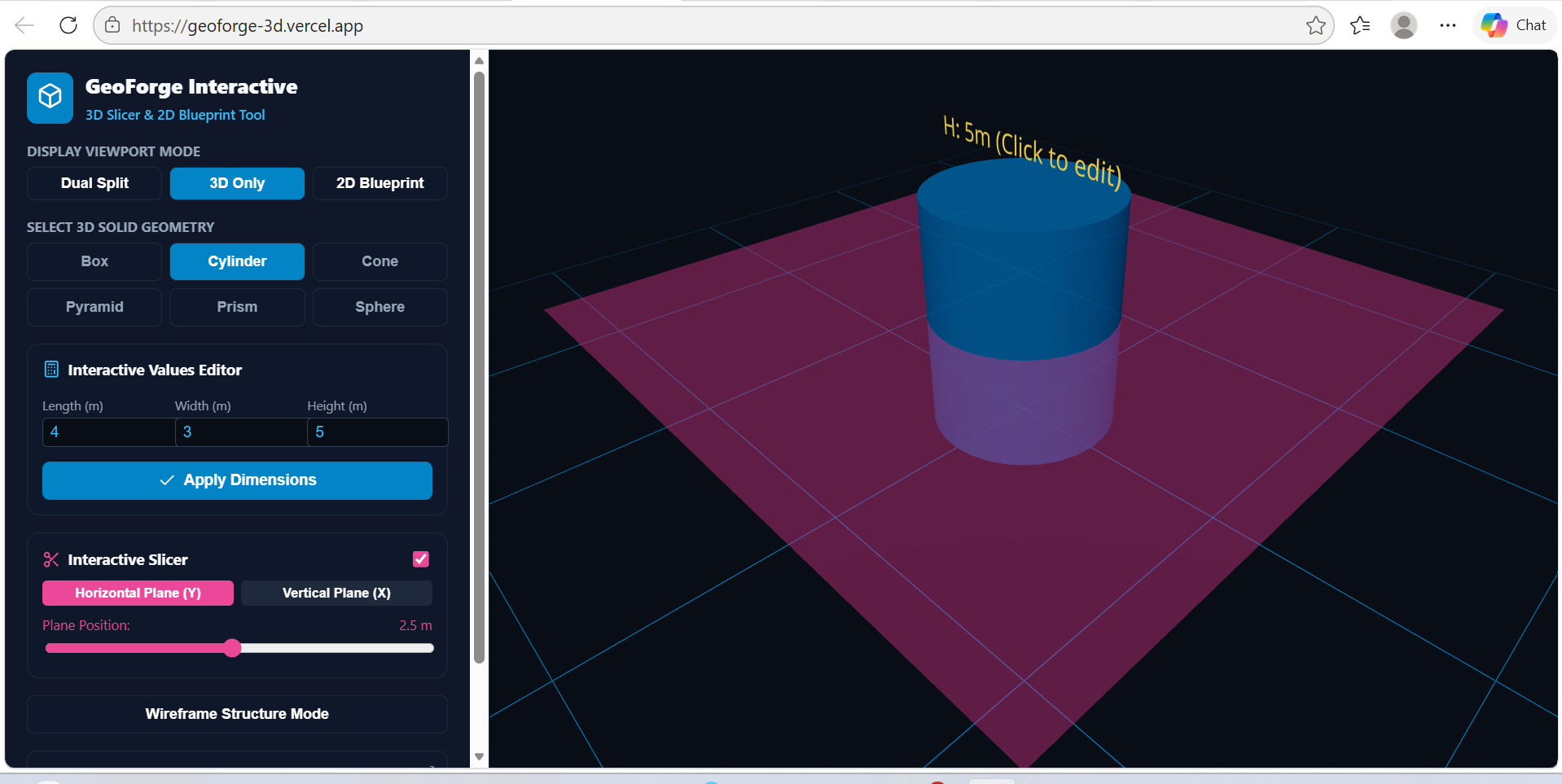Reload the page with refresh icon
This screenshot has width=1562, height=784.
click(68, 25)
